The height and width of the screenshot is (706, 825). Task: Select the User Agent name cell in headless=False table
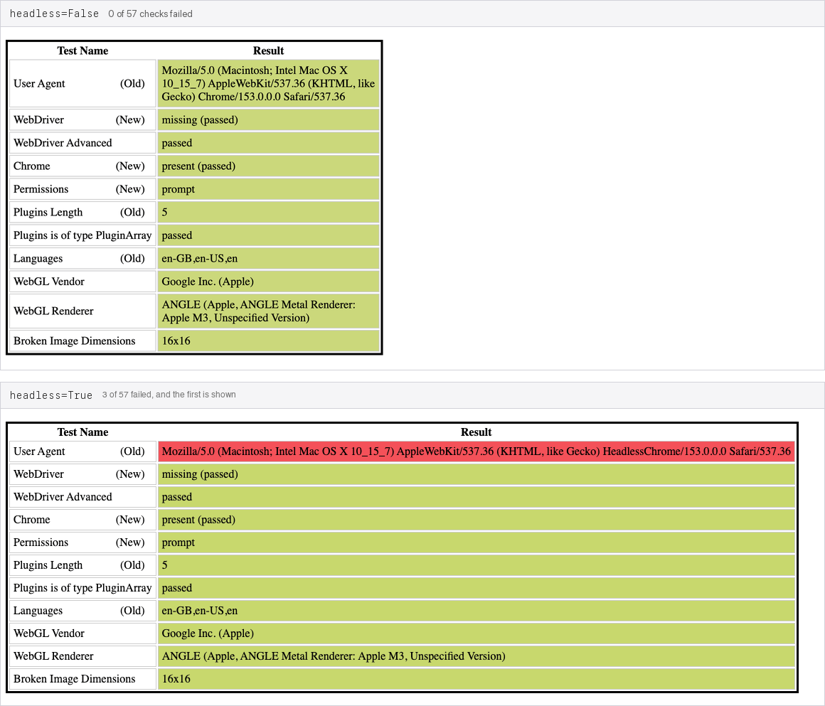pyautogui.click(x=83, y=84)
